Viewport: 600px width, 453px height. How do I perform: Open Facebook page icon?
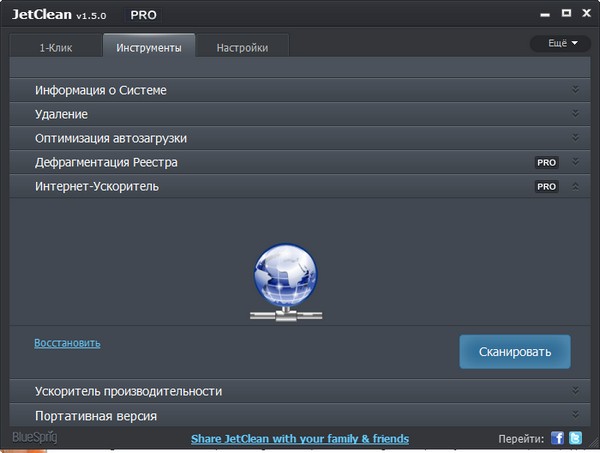coord(557,438)
